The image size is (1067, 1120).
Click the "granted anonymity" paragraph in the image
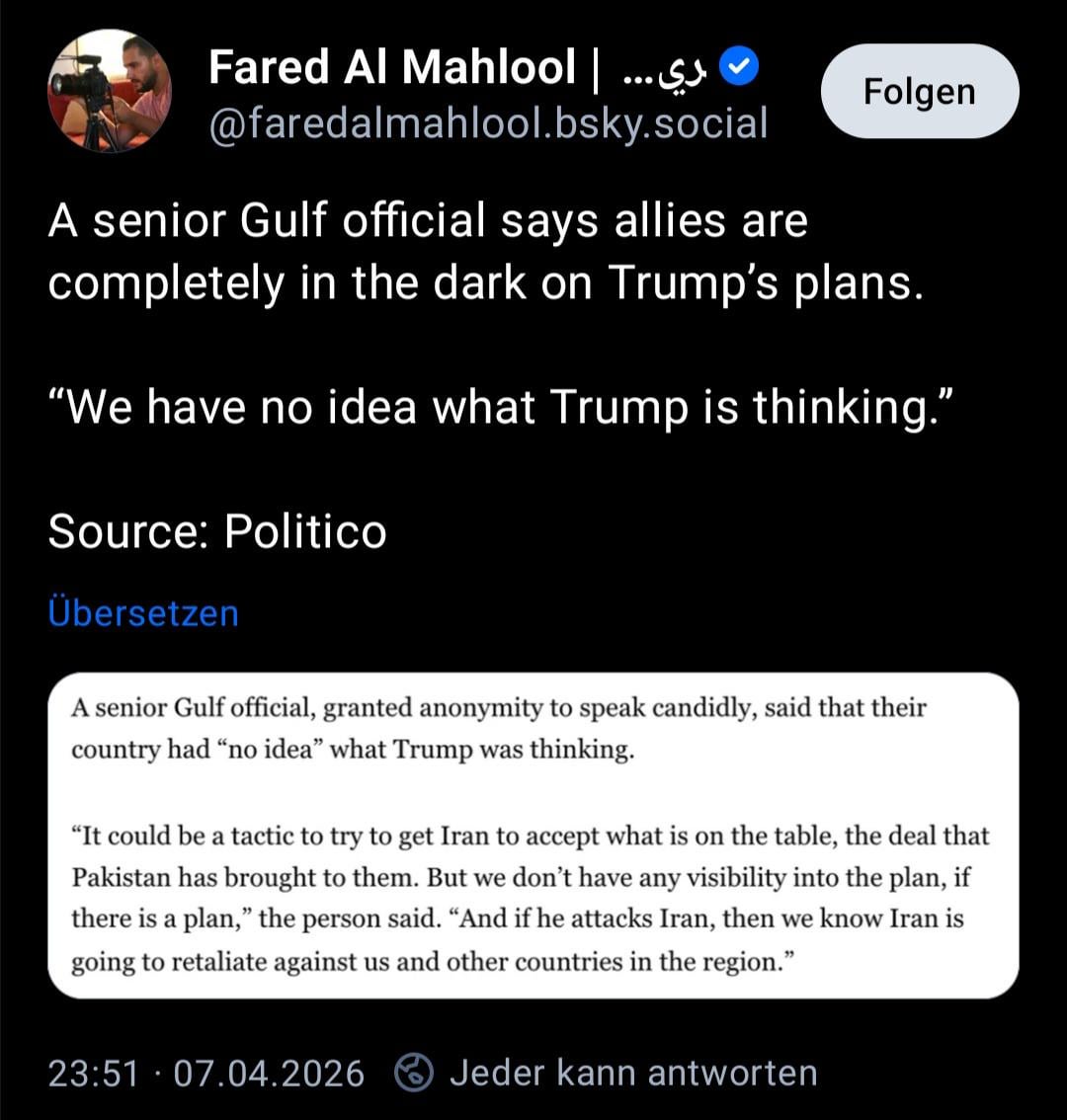coord(498,728)
